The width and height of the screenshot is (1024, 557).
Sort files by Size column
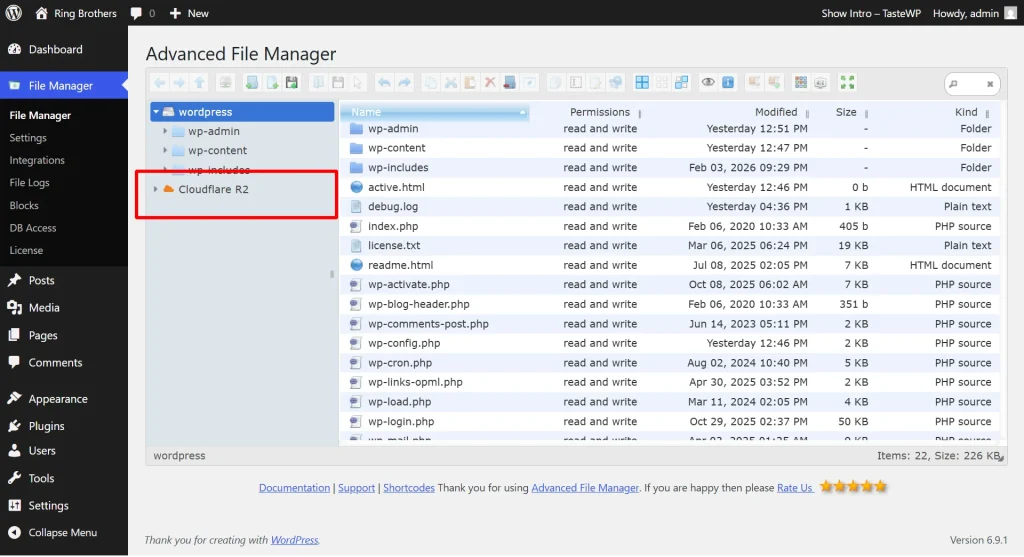[846, 112]
